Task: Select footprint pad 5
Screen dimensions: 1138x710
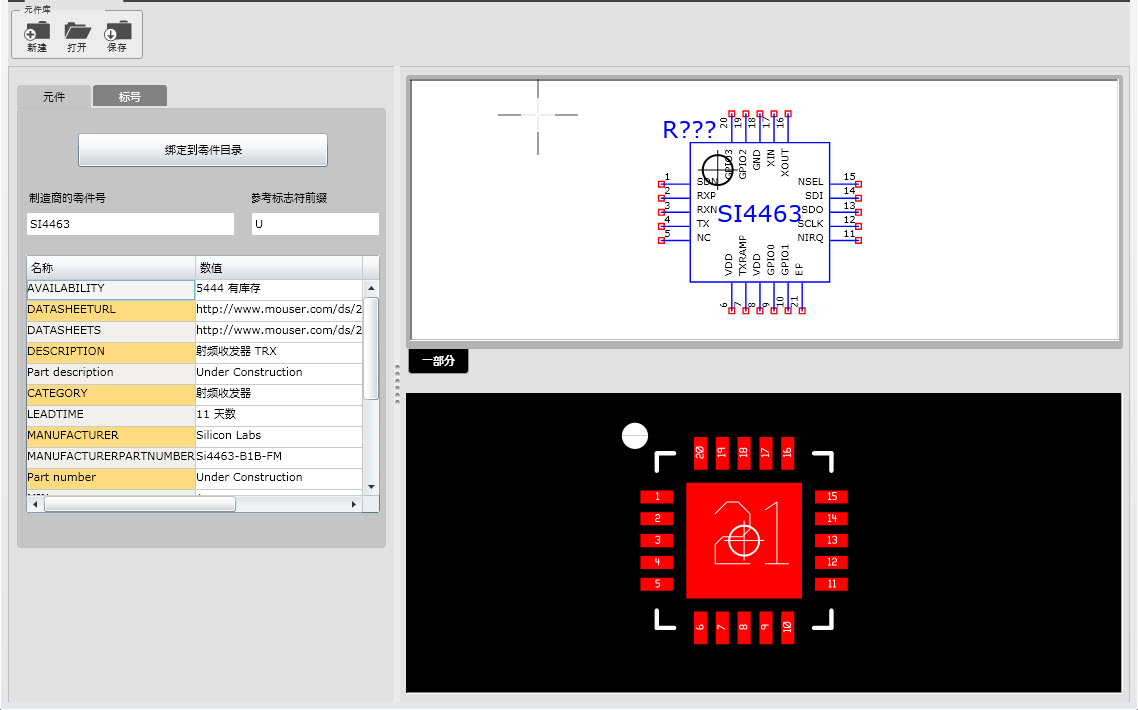Action: [x=657, y=584]
